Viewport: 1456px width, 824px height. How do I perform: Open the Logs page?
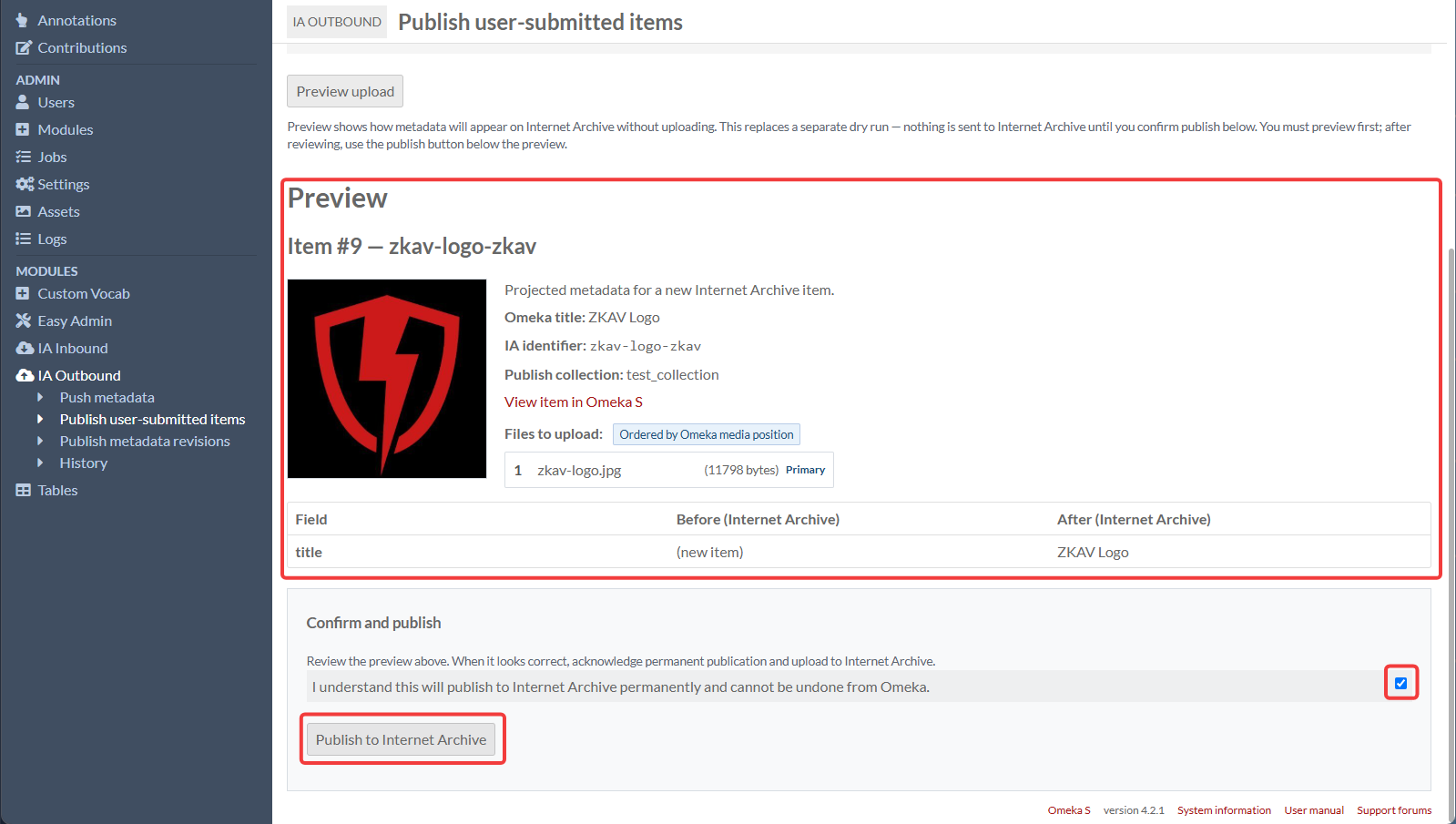click(x=52, y=239)
